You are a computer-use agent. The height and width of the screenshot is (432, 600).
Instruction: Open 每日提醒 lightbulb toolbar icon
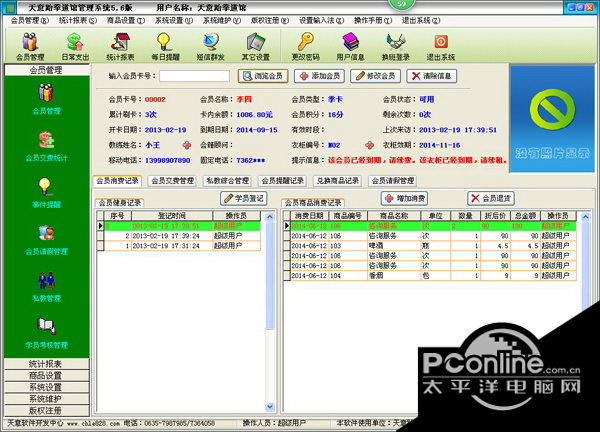click(165, 47)
